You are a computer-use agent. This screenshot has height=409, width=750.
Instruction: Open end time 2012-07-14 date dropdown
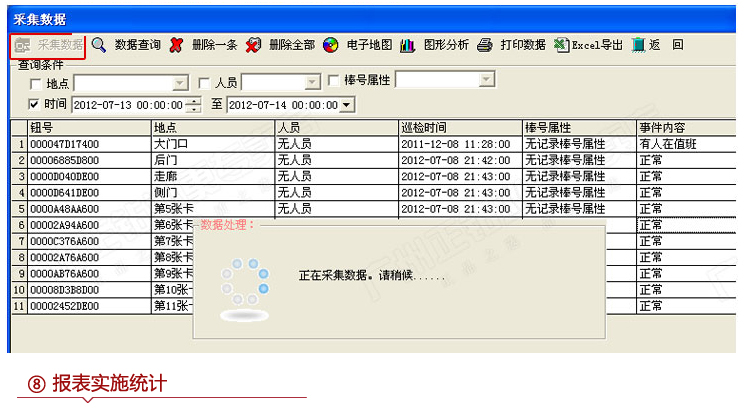tap(347, 105)
